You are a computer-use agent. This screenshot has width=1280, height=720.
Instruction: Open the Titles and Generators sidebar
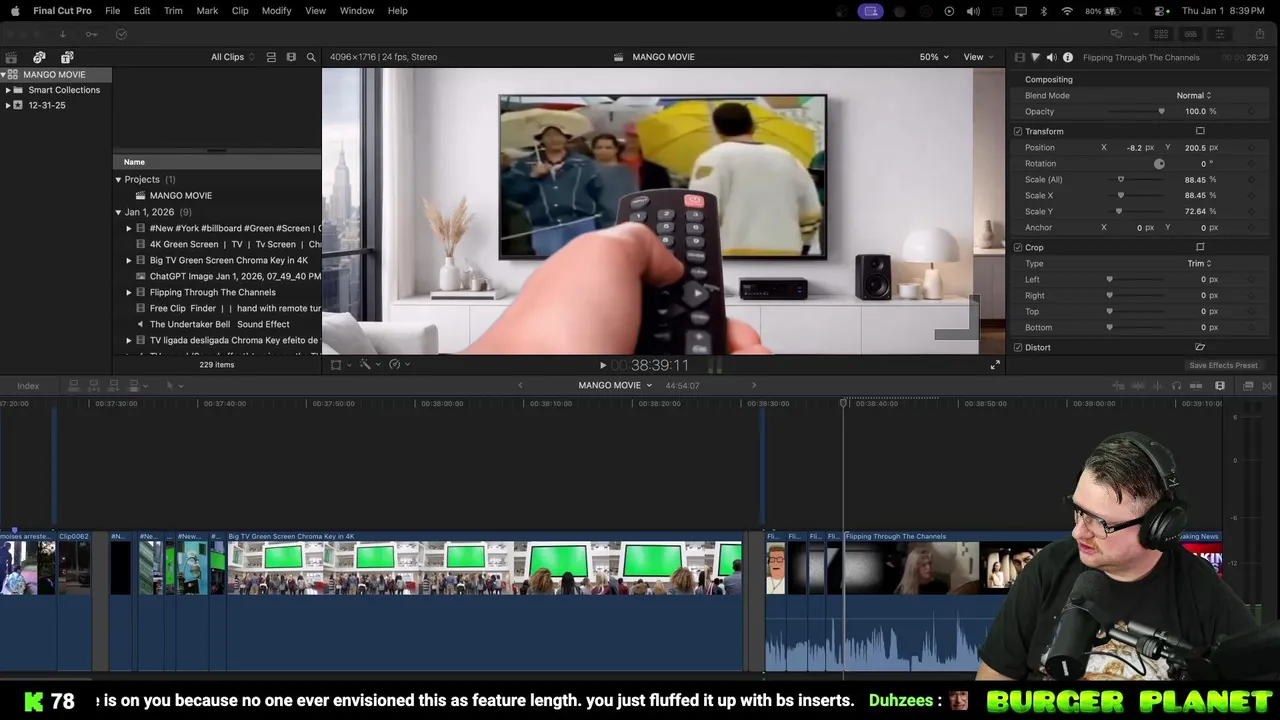(67, 57)
